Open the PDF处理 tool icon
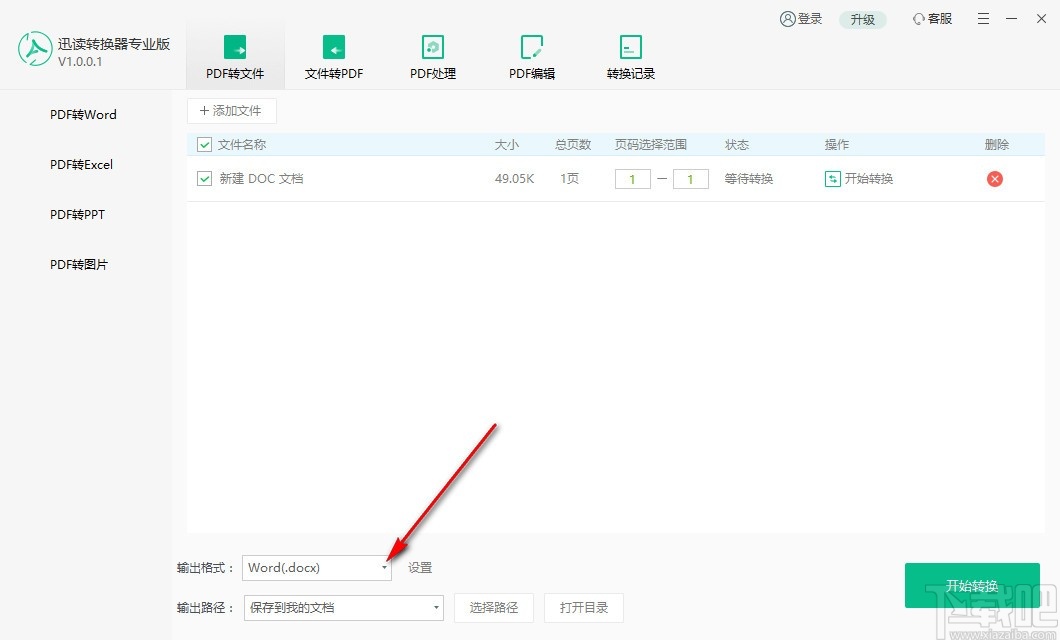1060x640 pixels. pyautogui.click(x=432, y=55)
